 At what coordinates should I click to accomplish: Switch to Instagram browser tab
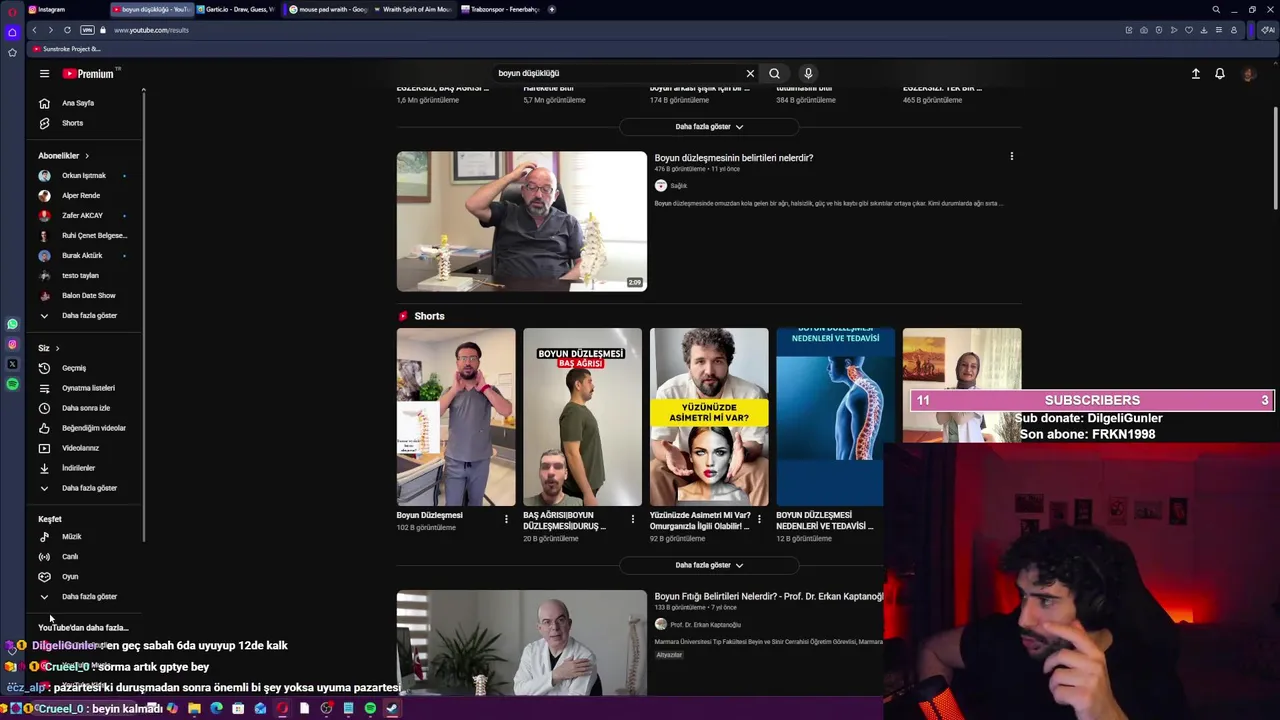pyautogui.click(x=66, y=9)
